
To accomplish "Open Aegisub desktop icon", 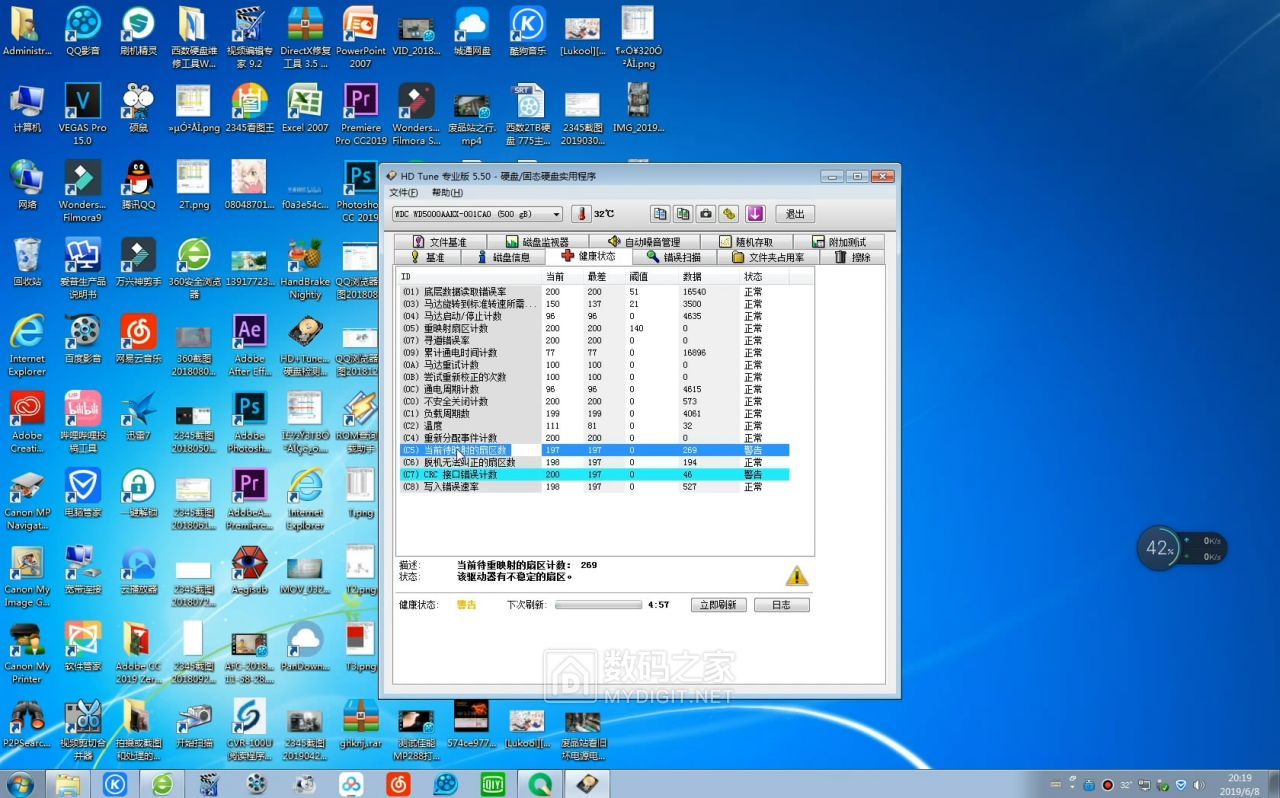I will 249,569.
